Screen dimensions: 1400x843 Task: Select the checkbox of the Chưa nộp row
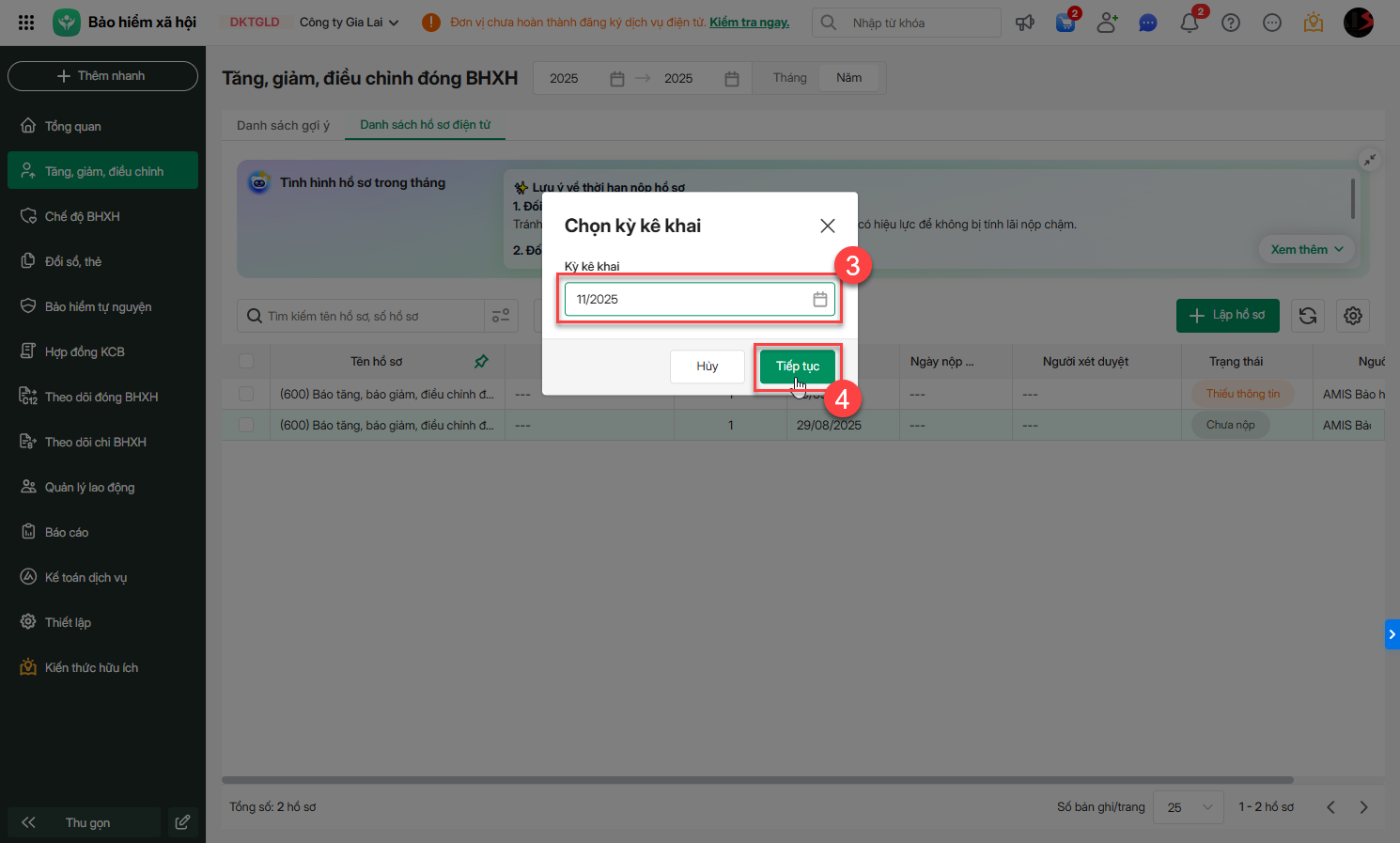[x=246, y=425]
